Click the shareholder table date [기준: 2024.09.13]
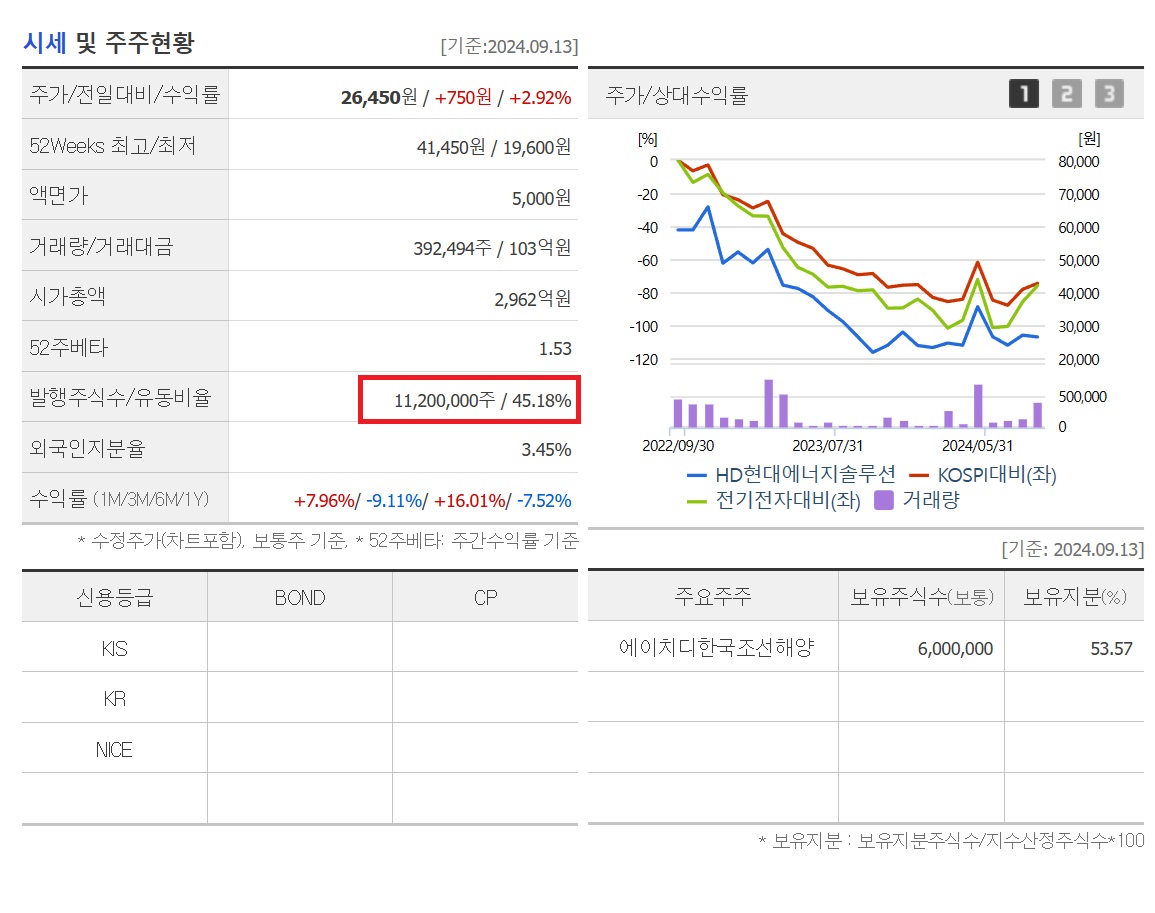This screenshot has height=913, width=1155. [x=1072, y=549]
